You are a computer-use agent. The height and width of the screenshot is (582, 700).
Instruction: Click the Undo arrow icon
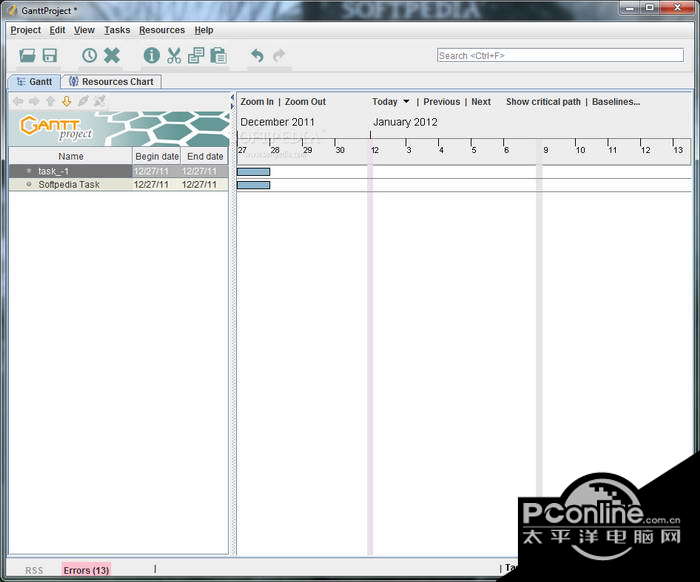(257, 56)
